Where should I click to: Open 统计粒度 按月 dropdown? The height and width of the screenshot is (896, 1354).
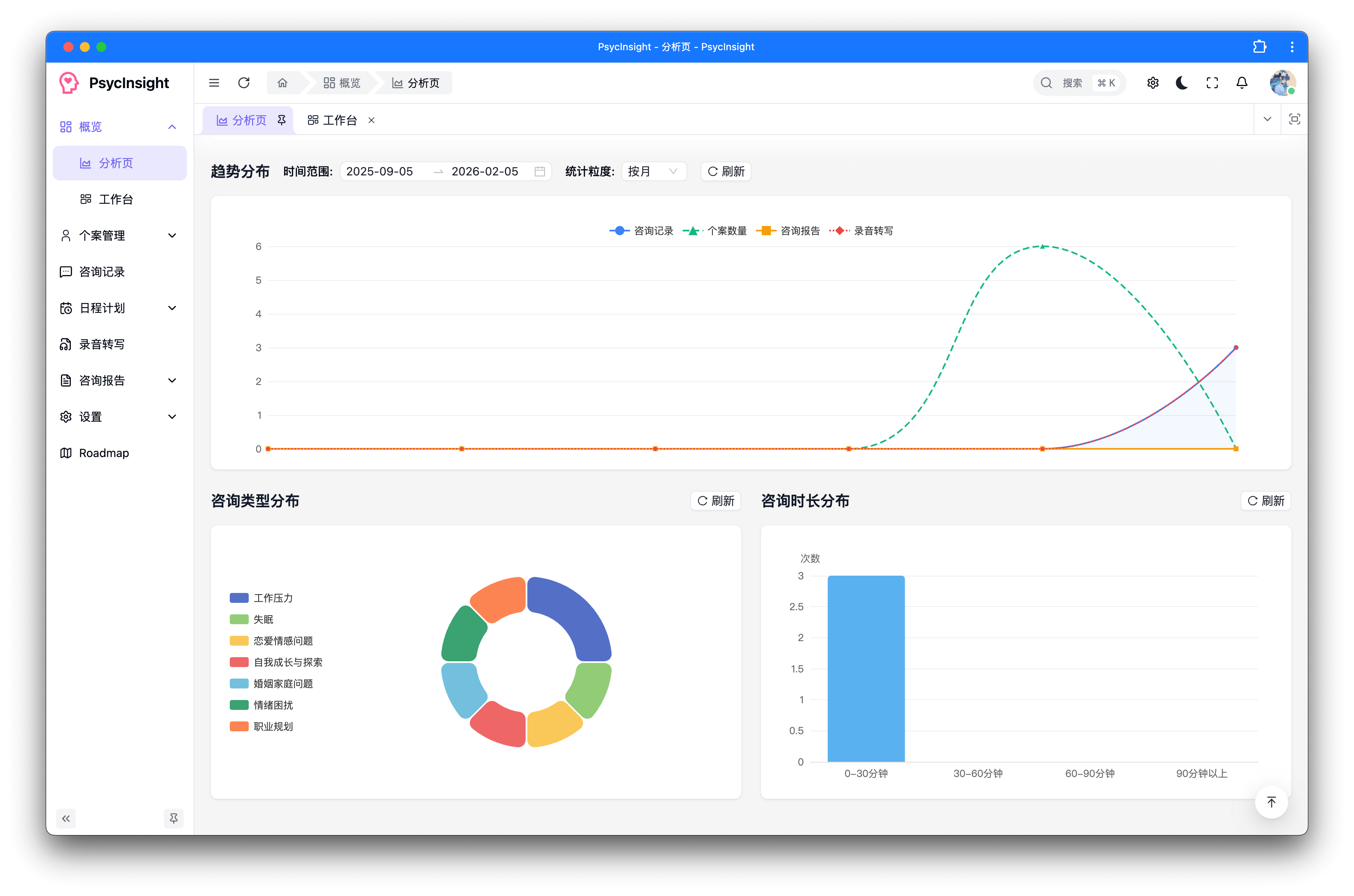pos(653,171)
